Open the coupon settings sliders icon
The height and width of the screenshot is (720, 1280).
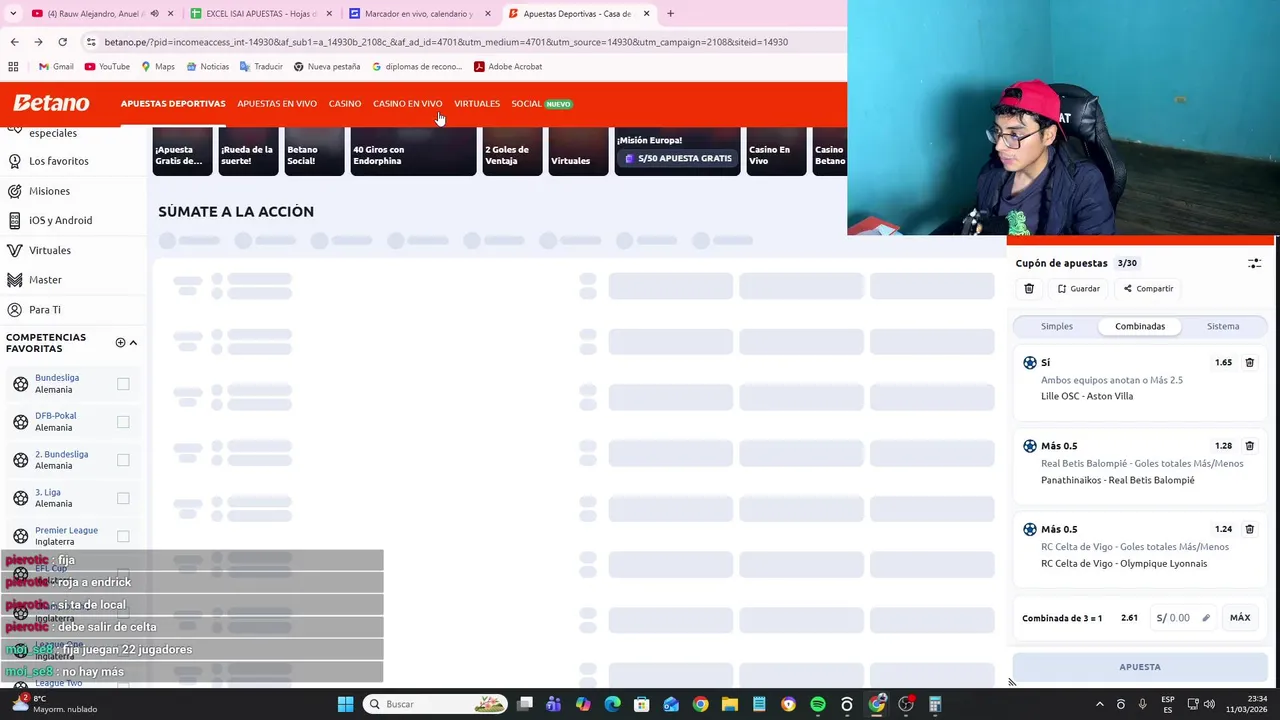coord(1254,263)
